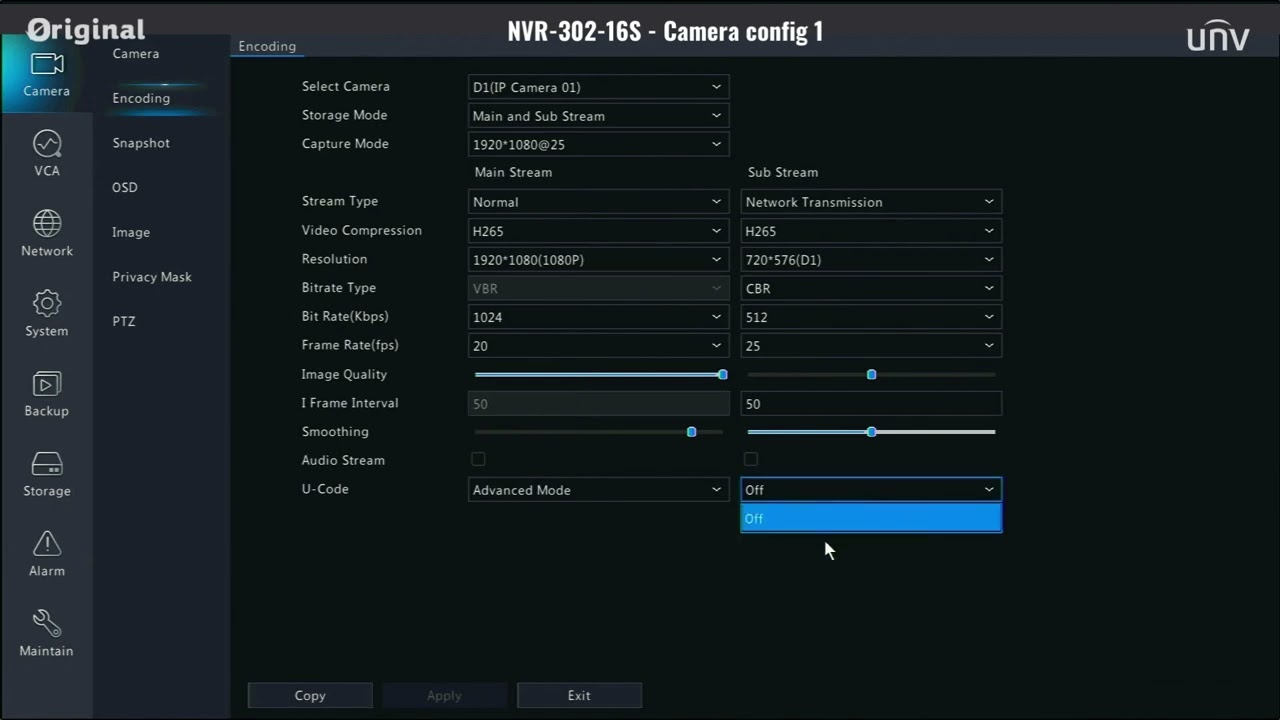
Task: Expand the Select Camera dropdown
Action: coord(598,87)
